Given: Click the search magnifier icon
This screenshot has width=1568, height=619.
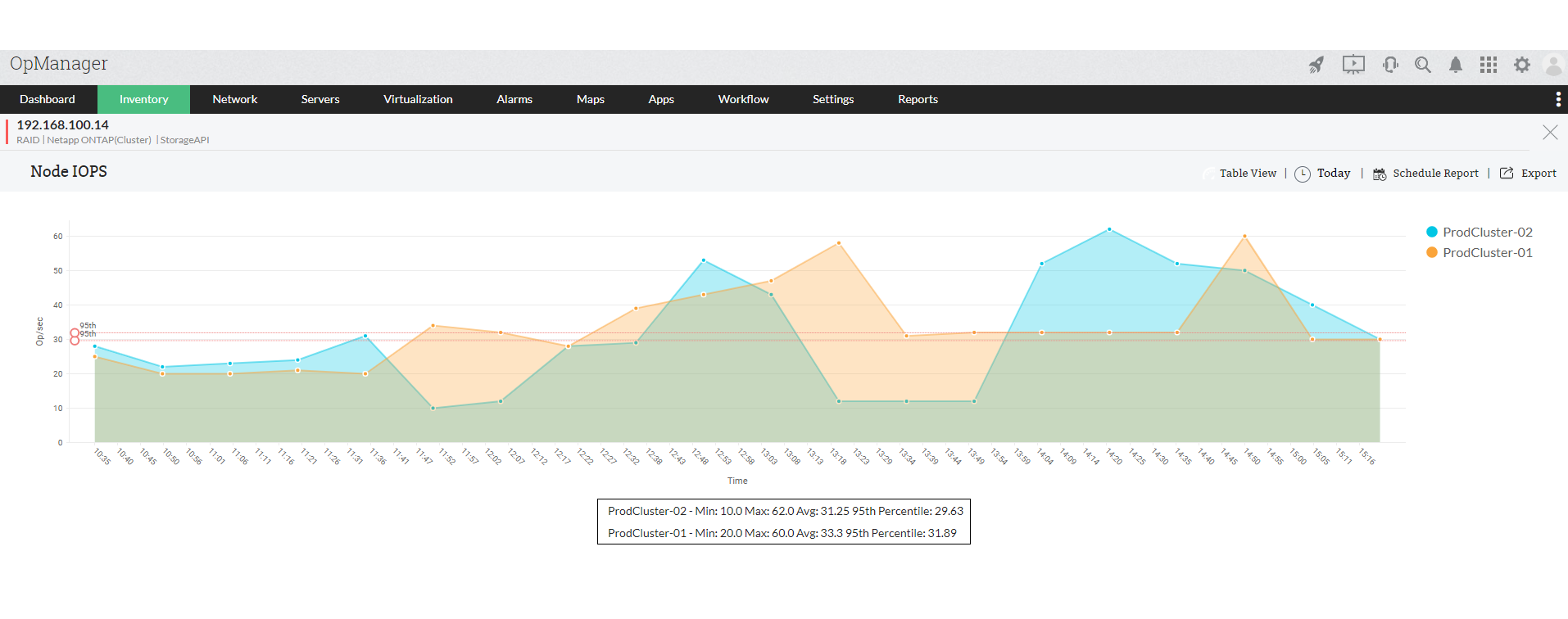Looking at the screenshot, I should coord(1423,65).
